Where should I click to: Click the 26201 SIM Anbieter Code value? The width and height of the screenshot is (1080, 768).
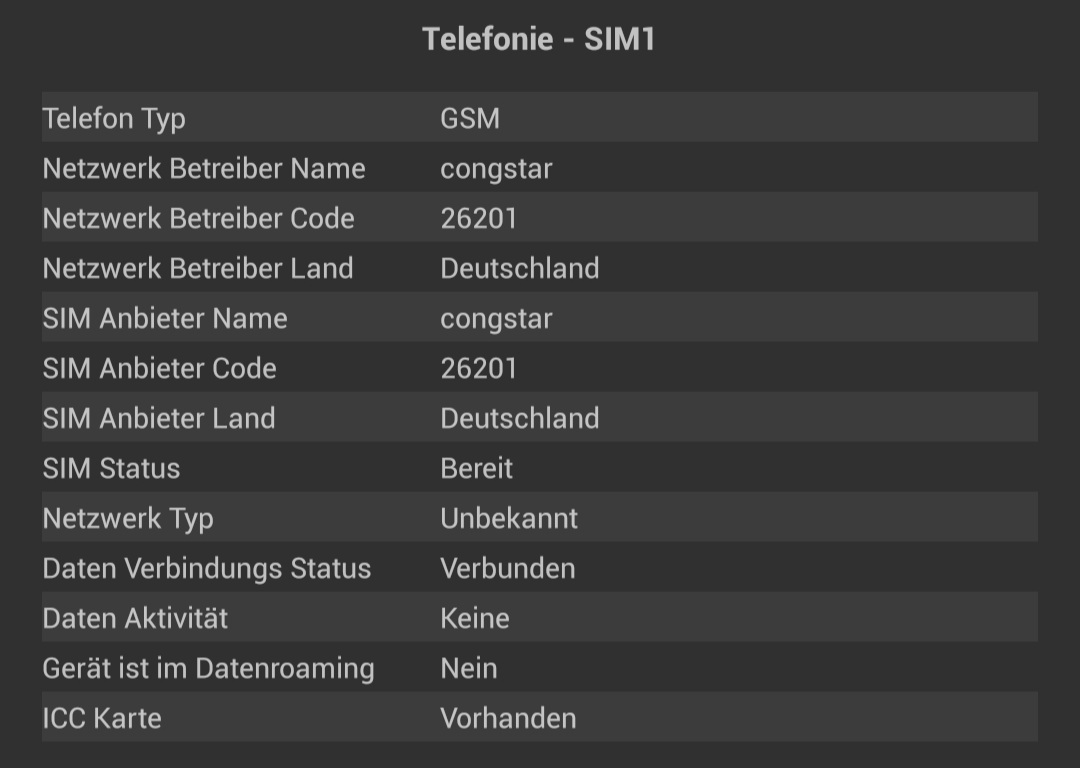tap(478, 368)
